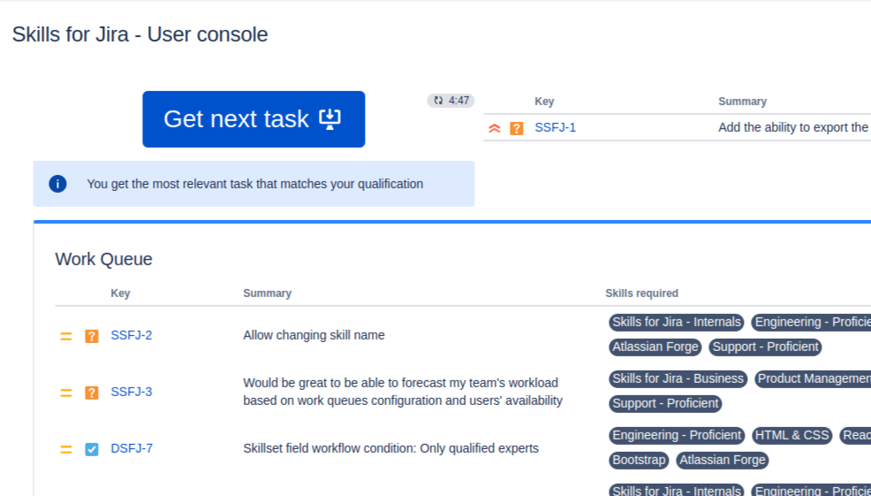Click the Summary column header above SSFJ-1
871x496 pixels.
click(742, 102)
